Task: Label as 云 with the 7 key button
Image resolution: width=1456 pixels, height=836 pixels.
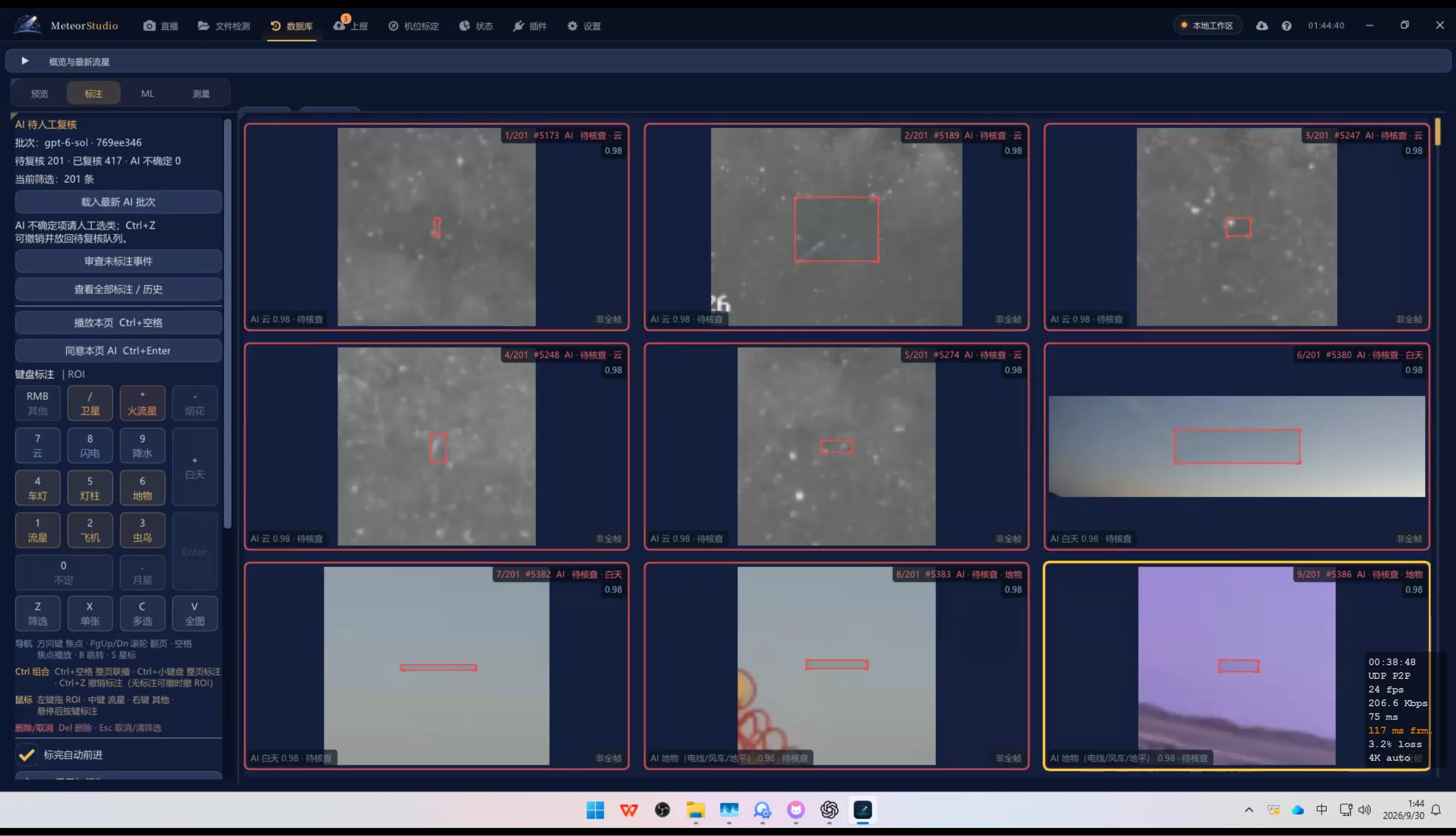Action: click(x=38, y=446)
